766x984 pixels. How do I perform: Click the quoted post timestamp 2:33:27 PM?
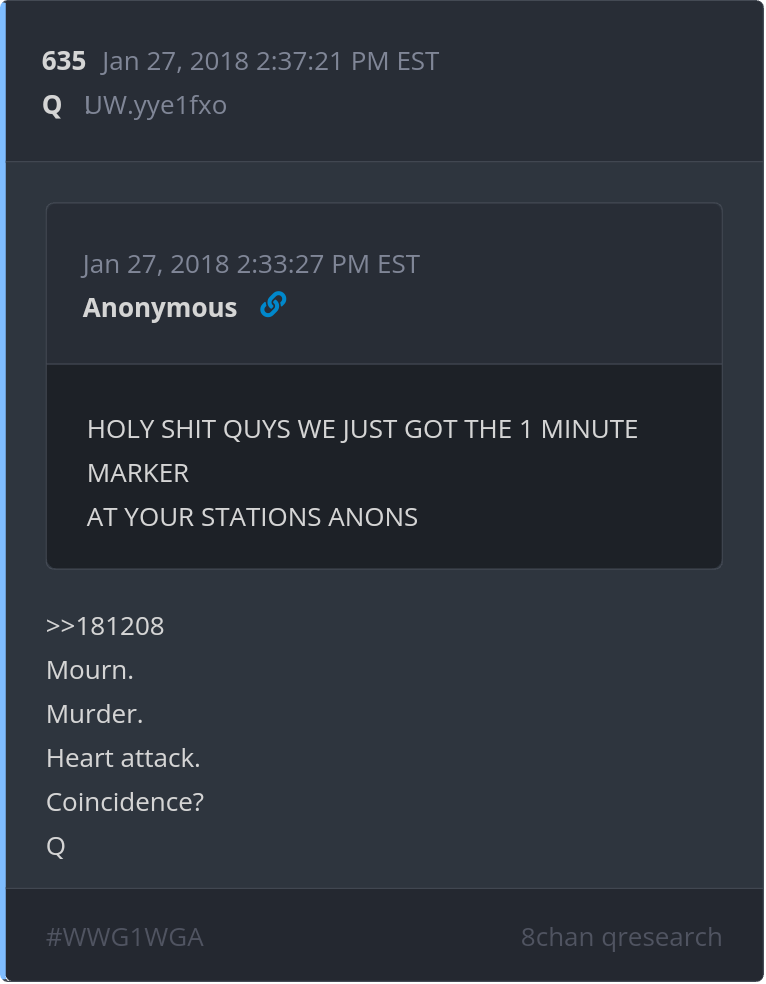coord(251,264)
